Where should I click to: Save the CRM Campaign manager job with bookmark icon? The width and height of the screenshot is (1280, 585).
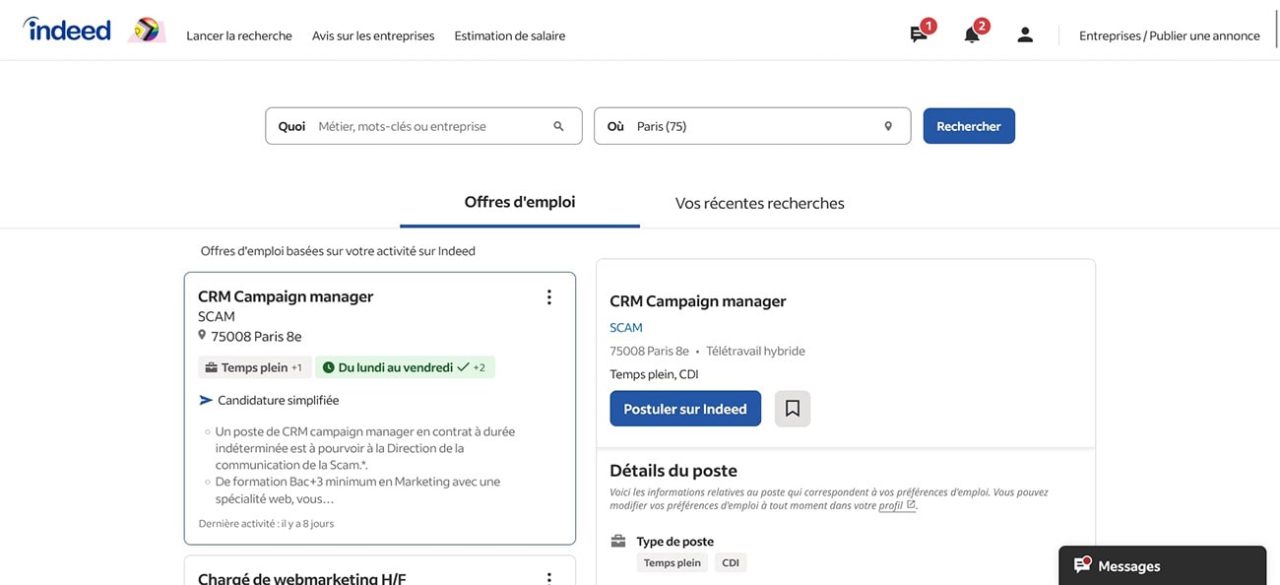click(x=792, y=408)
